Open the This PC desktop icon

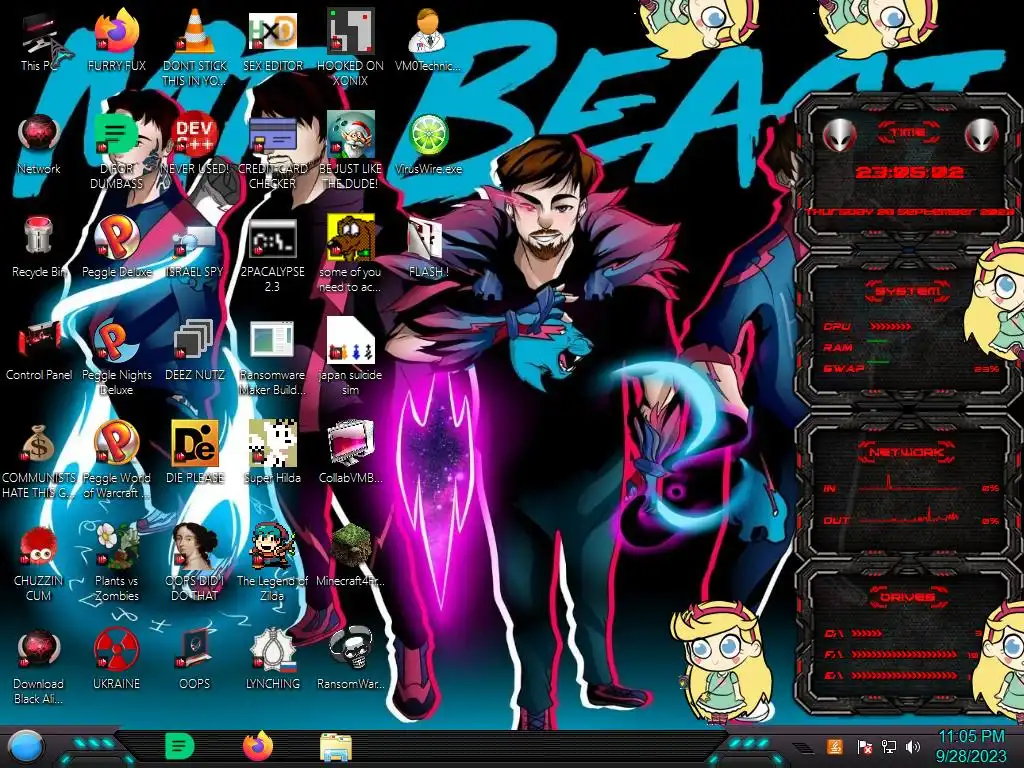pyautogui.click(x=39, y=40)
